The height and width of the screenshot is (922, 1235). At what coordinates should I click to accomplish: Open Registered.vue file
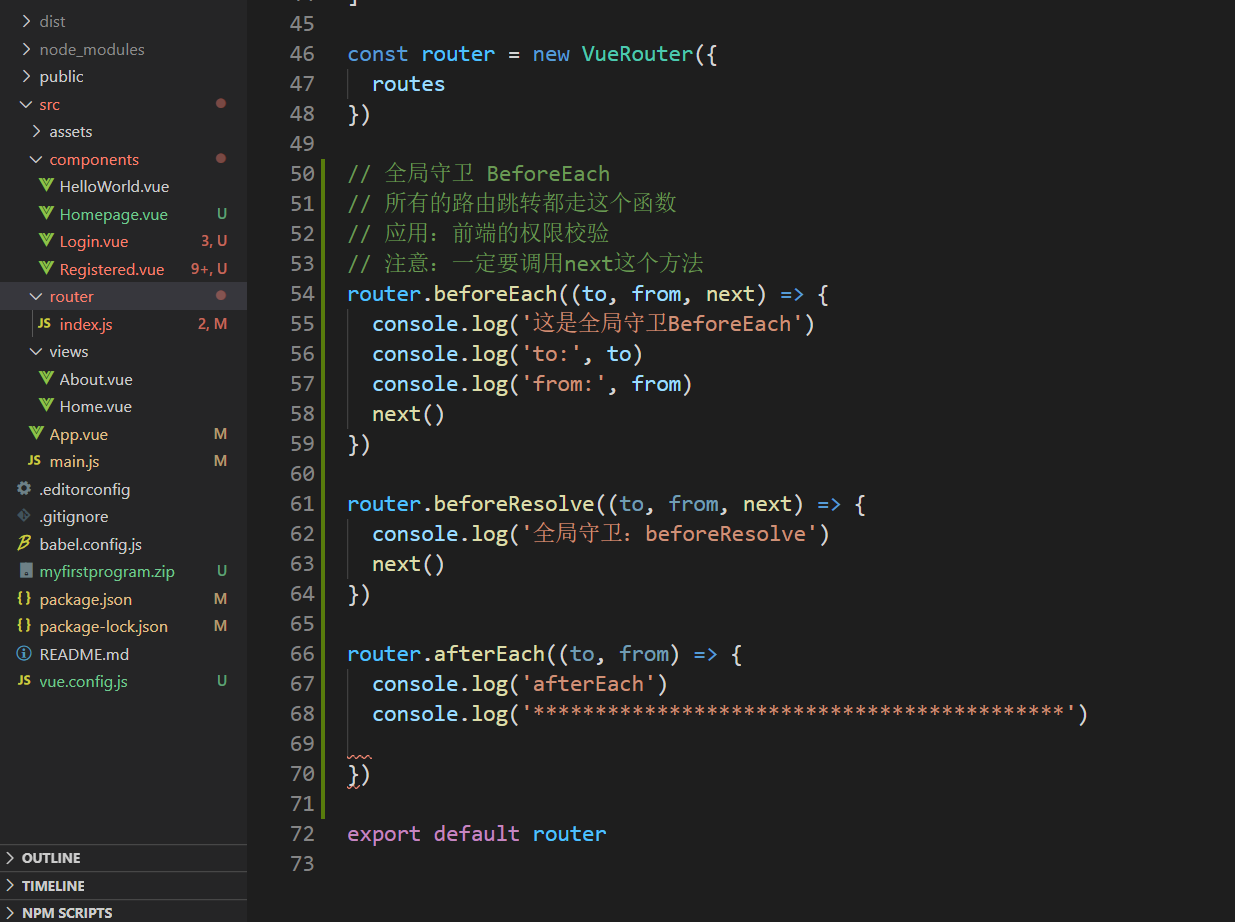(x=112, y=269)
